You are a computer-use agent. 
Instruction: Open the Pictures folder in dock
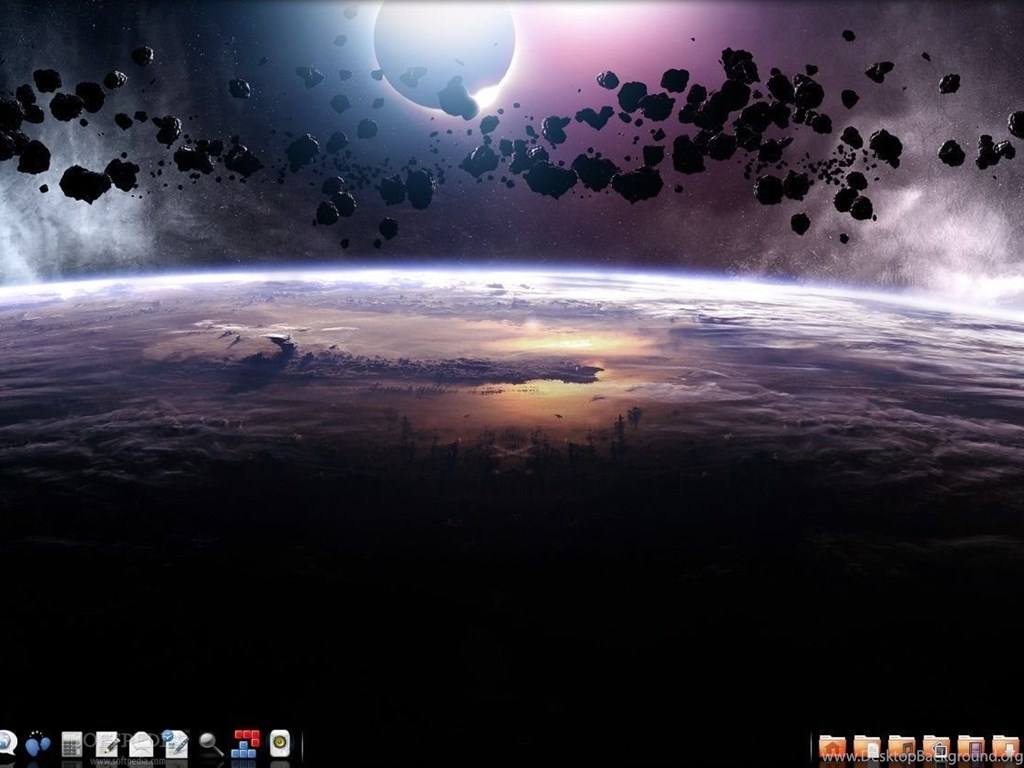(x=936, y=746)
